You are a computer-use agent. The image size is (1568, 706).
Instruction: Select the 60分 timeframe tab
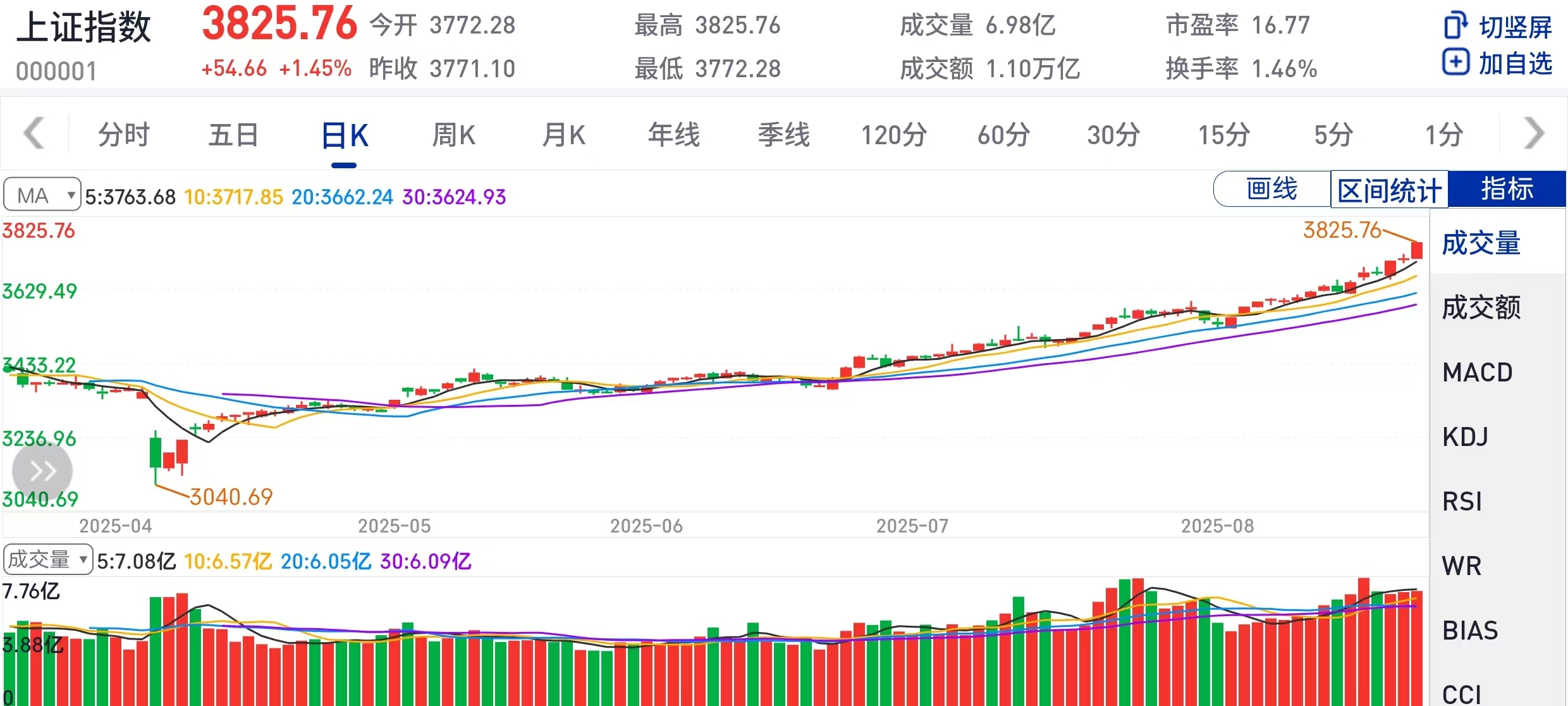1003,135
